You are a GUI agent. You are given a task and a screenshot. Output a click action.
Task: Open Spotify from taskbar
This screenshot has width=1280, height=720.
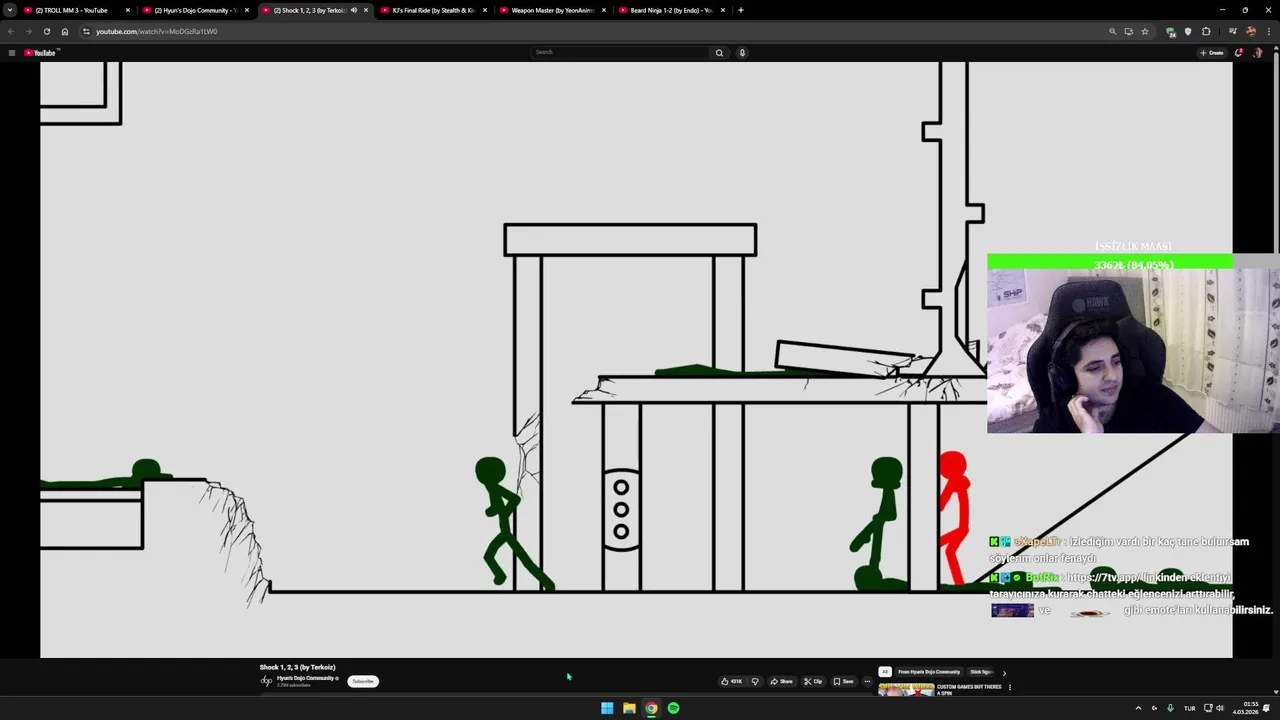pos(673,708)
